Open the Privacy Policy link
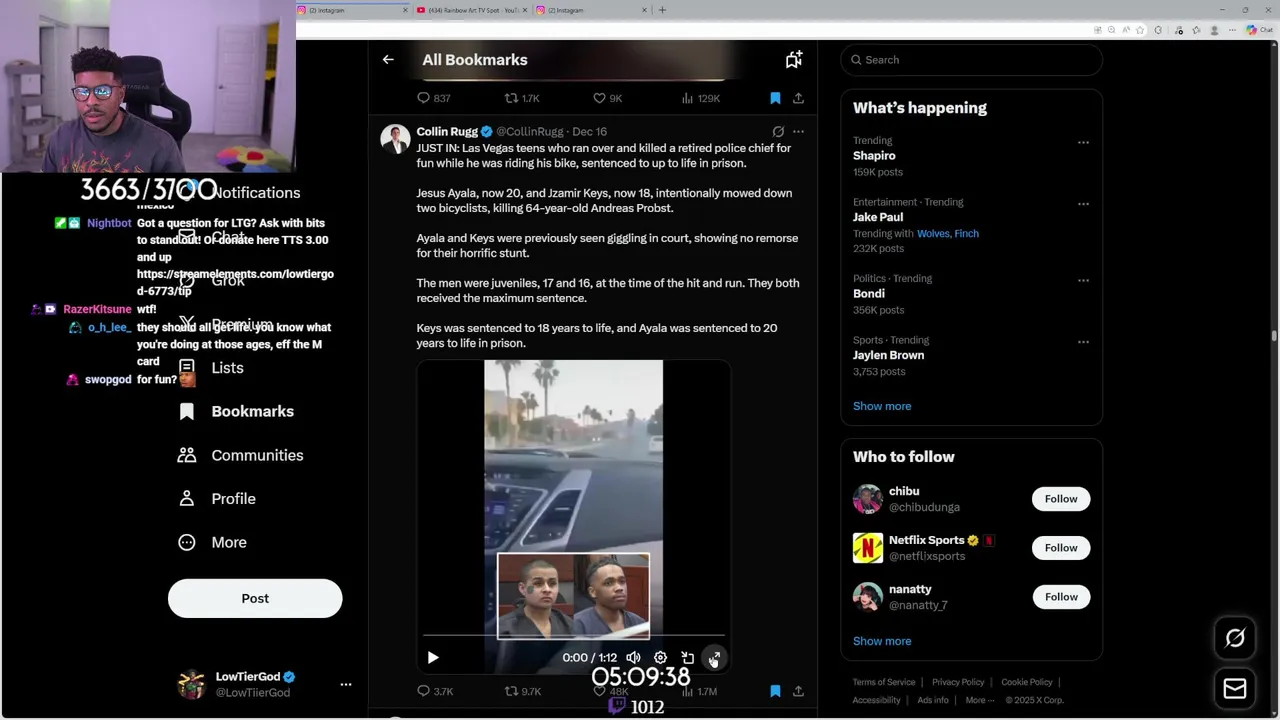This screenshot has height=720, width=1280. point(958,682)
